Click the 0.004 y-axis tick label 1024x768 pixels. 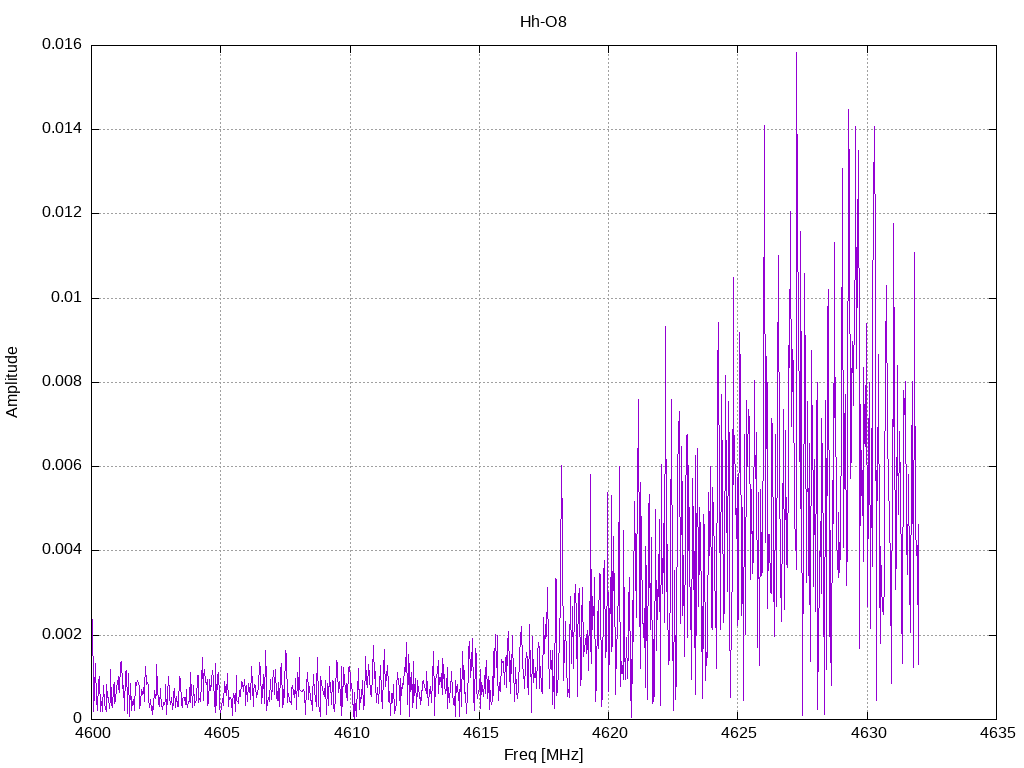click(61, 550)
